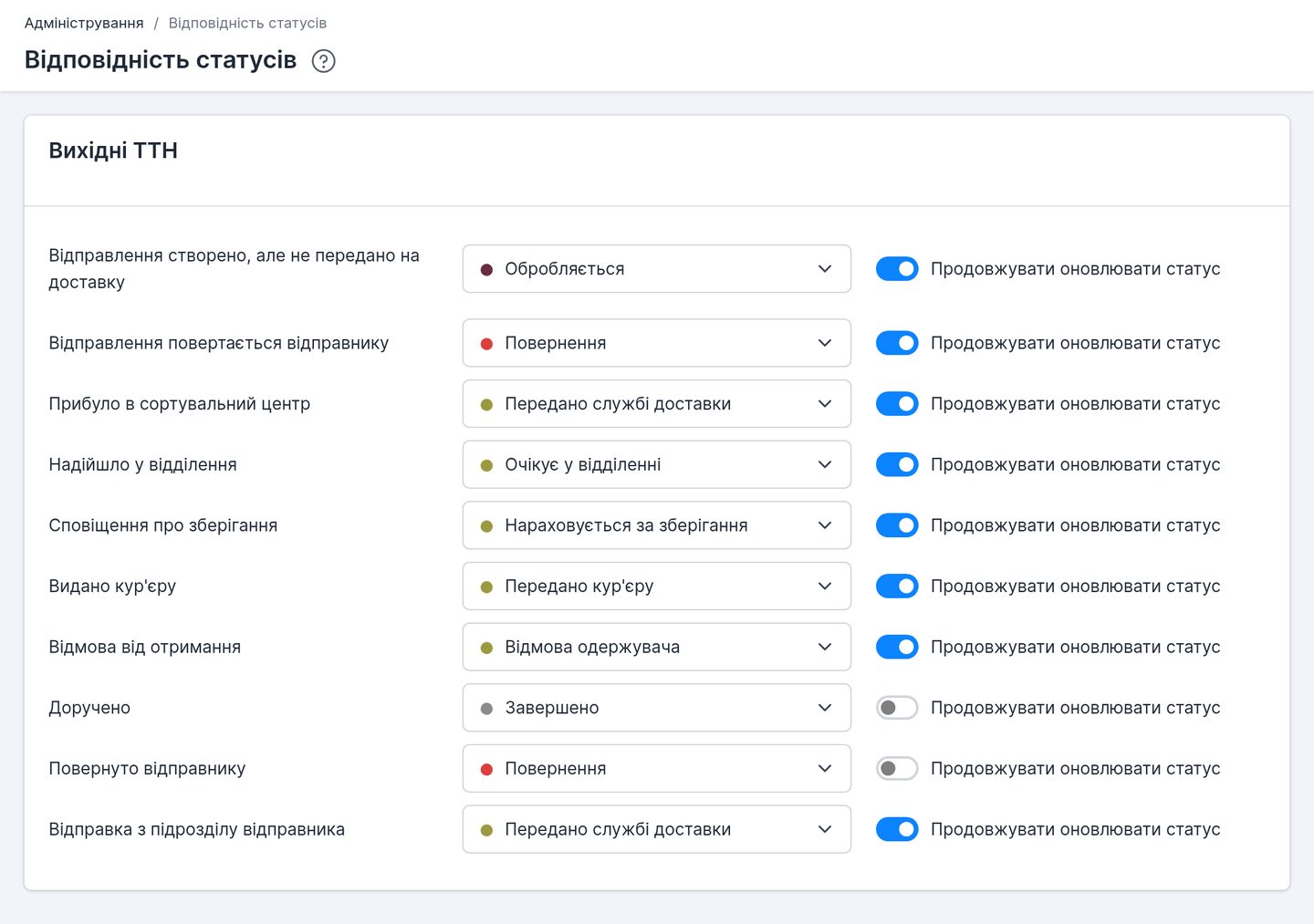The image size is (1314, 924).
Task: Click chevron in Очікує у відділенні dropdown
Action: pos(825,464)
